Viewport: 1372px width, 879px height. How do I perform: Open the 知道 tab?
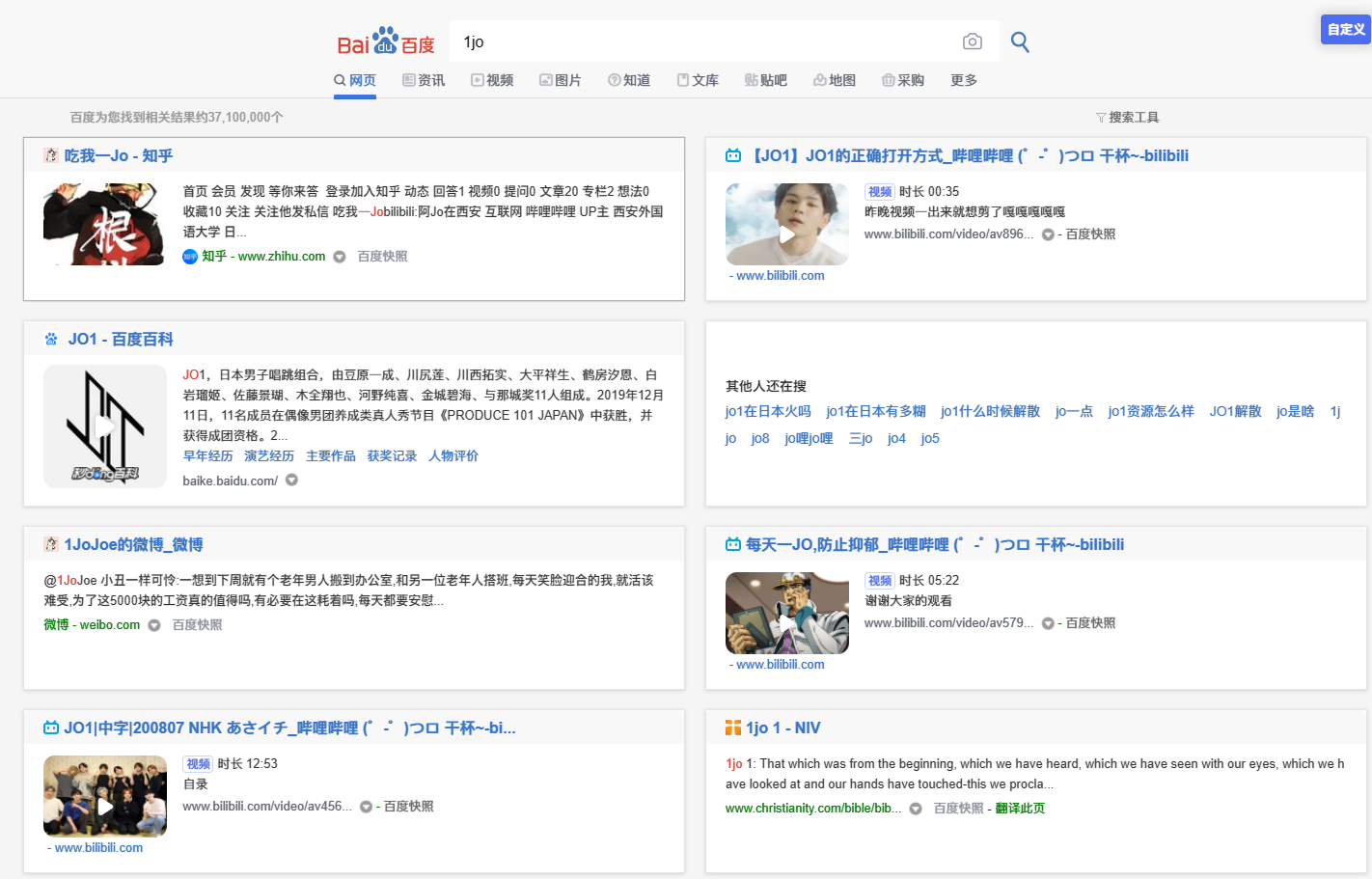click(629, 80)
